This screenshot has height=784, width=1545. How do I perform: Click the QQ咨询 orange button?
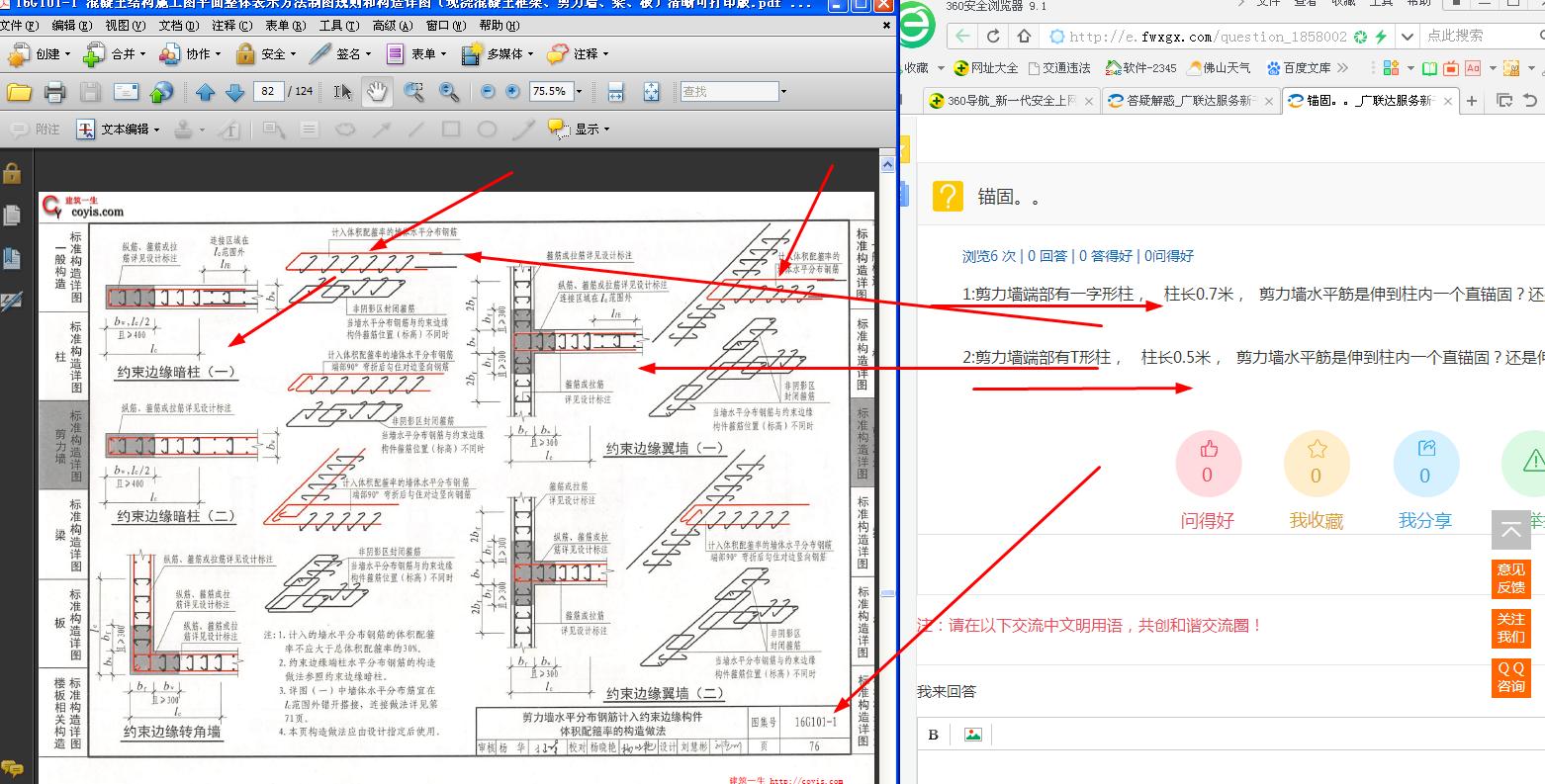click(x=1510, y=677)
